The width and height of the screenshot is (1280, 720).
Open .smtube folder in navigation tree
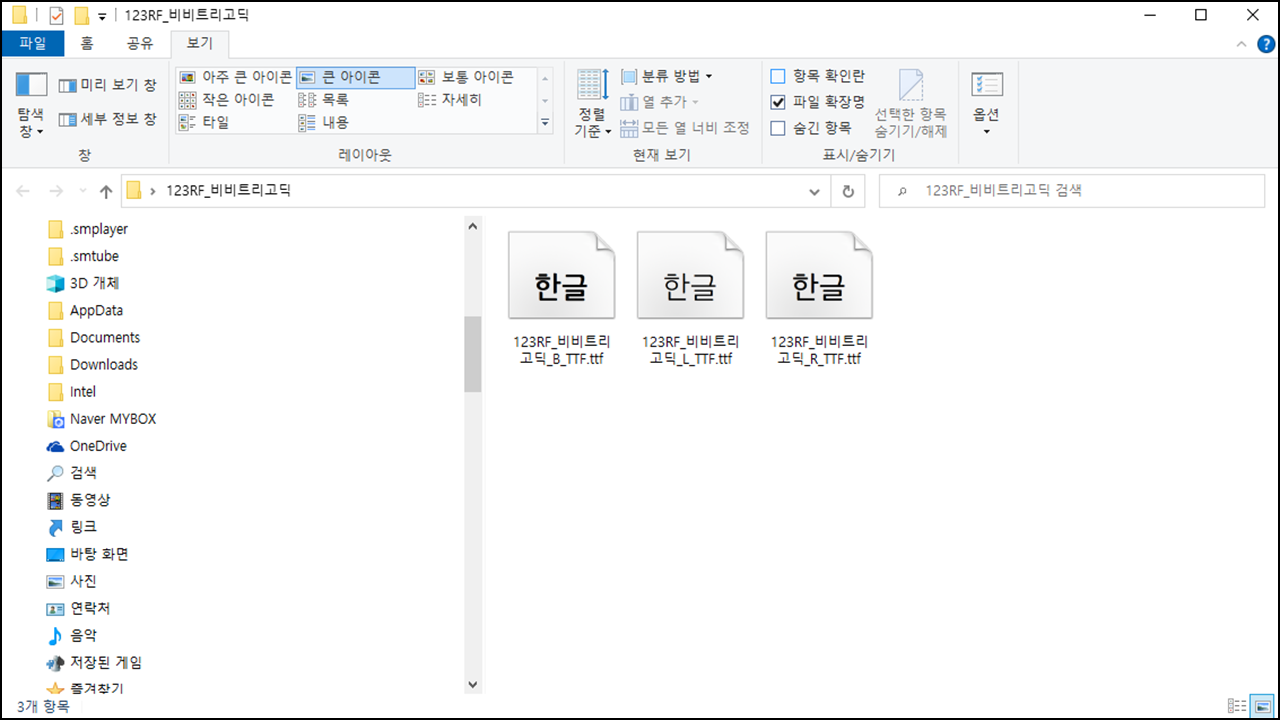pyautogui.click(x=94, y=256)
